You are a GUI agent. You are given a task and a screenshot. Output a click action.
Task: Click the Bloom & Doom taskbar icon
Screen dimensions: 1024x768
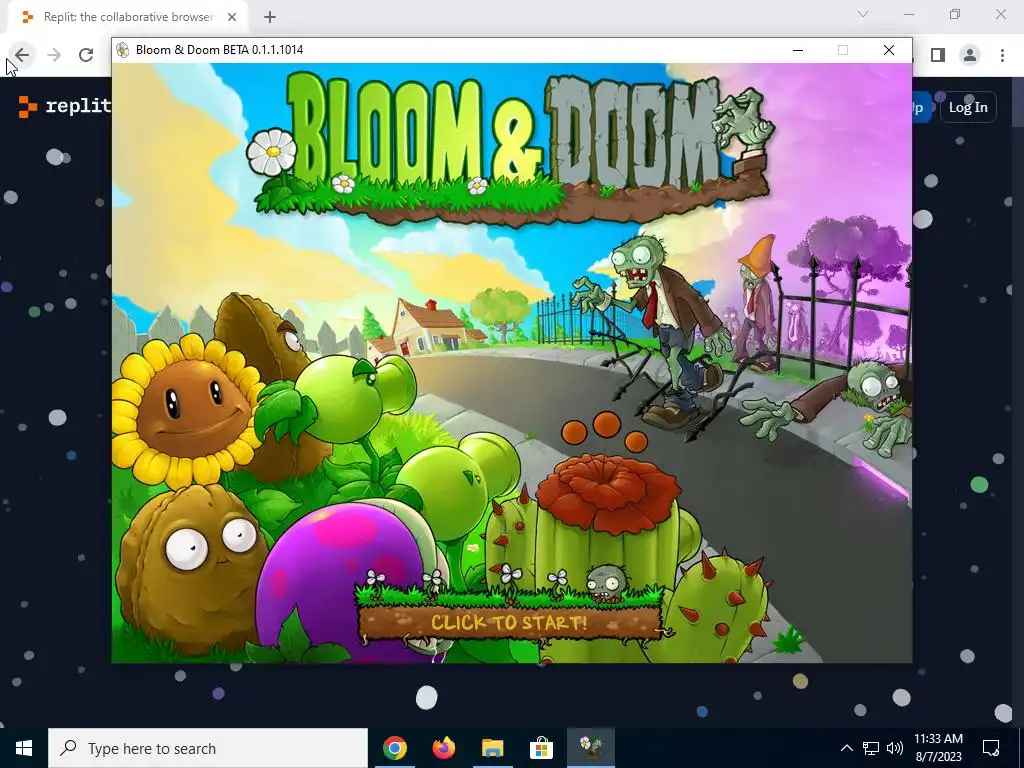pos(590,748)
